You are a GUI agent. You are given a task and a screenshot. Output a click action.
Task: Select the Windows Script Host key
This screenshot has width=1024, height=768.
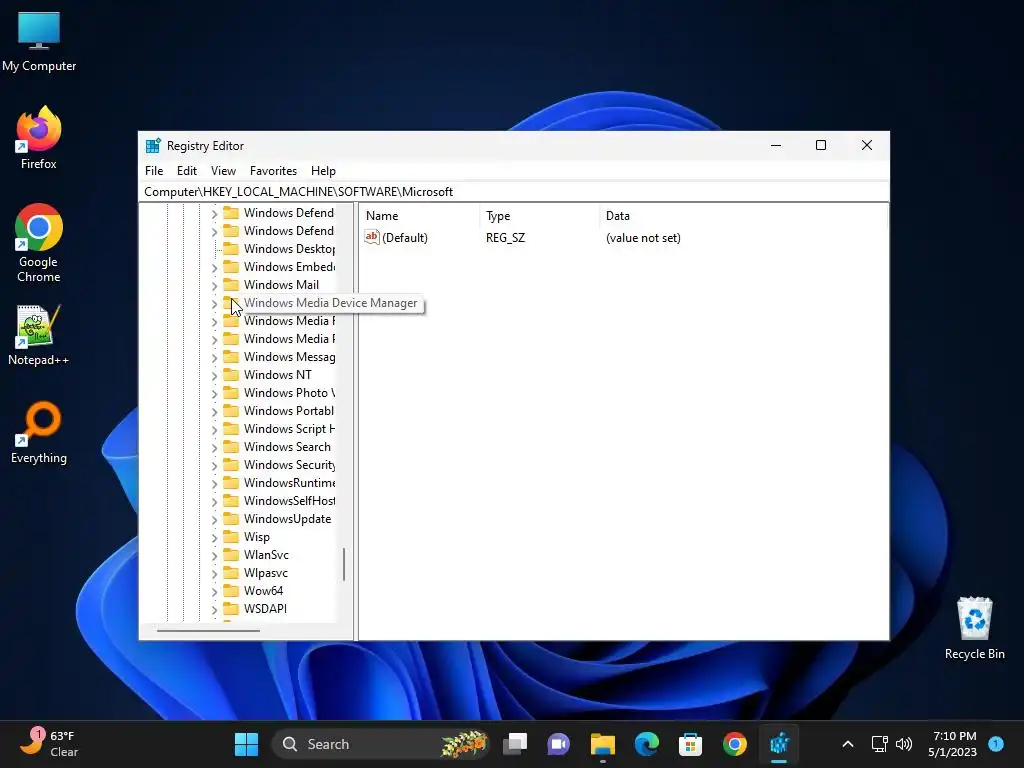coord(289,428)
